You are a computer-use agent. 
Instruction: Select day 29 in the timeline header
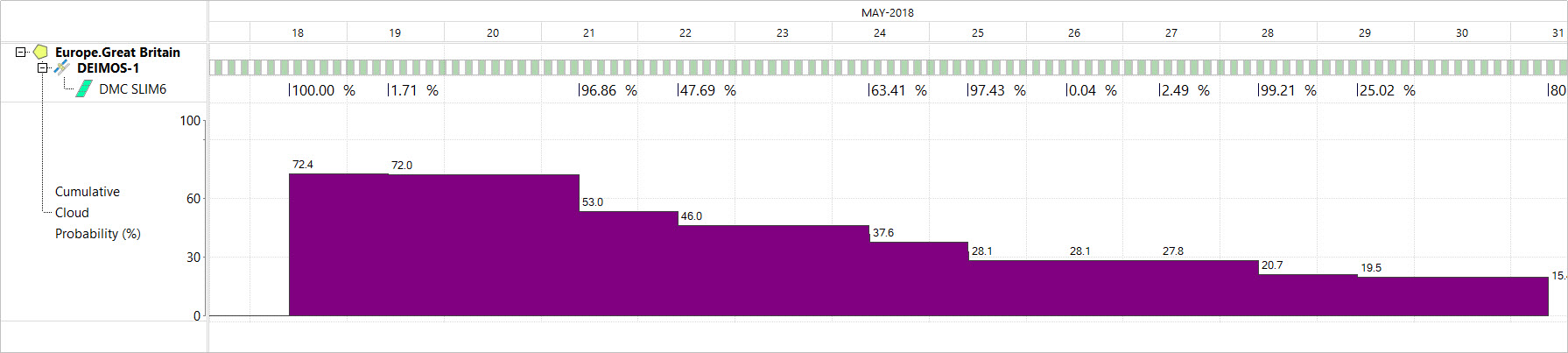tap(1364, 32)
